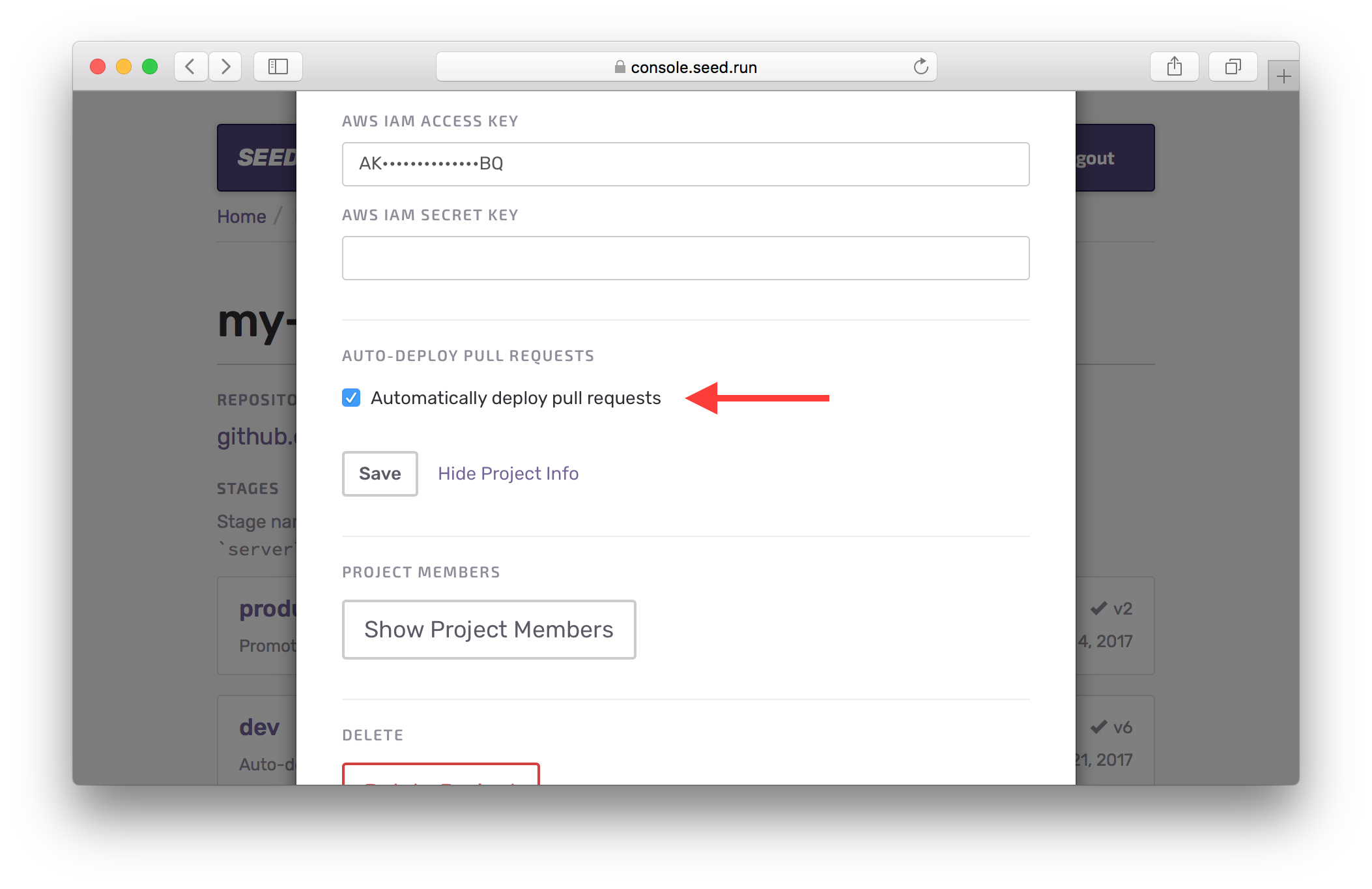
Task: Expand members with Show Project Members
Action: [x=489, y=630]
